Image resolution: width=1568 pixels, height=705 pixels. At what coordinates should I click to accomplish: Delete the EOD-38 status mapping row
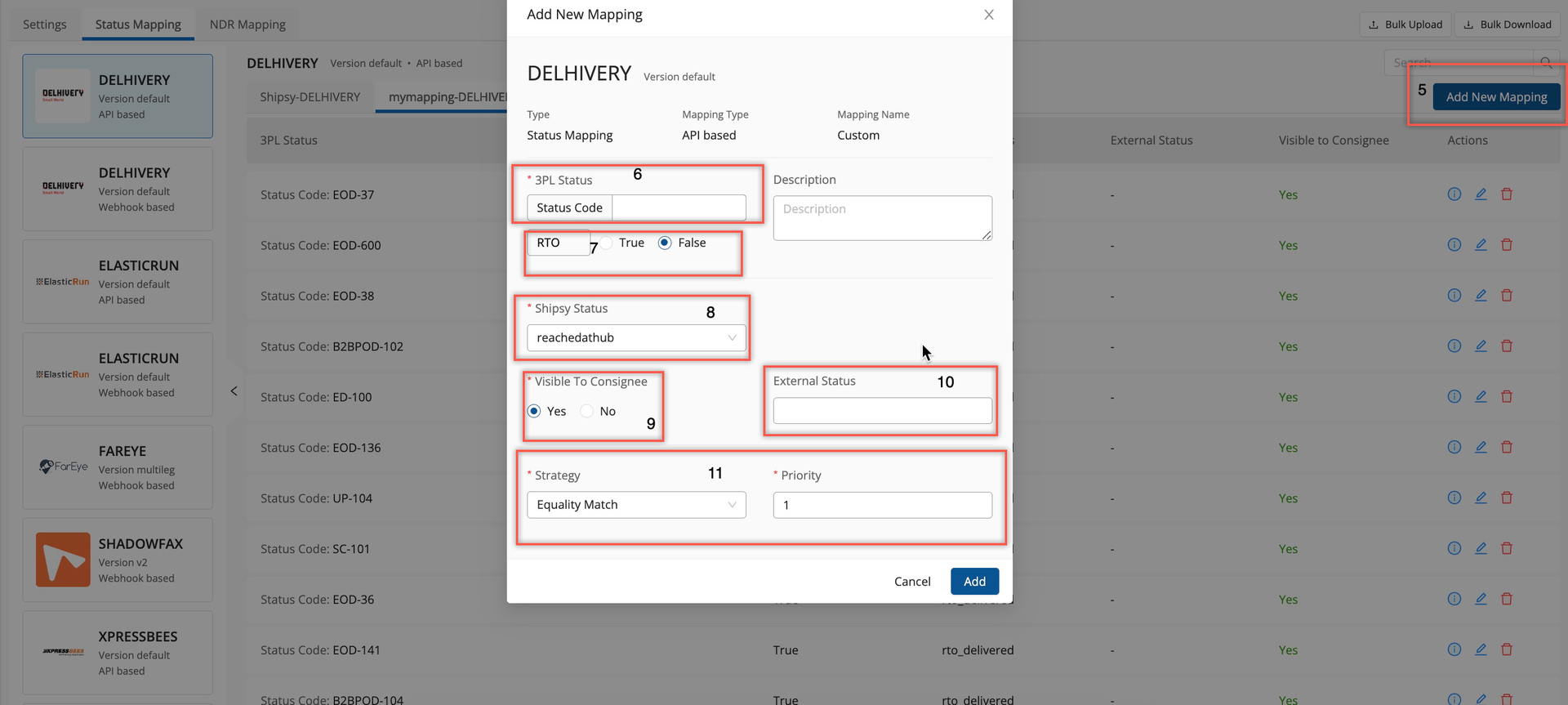1507,296
